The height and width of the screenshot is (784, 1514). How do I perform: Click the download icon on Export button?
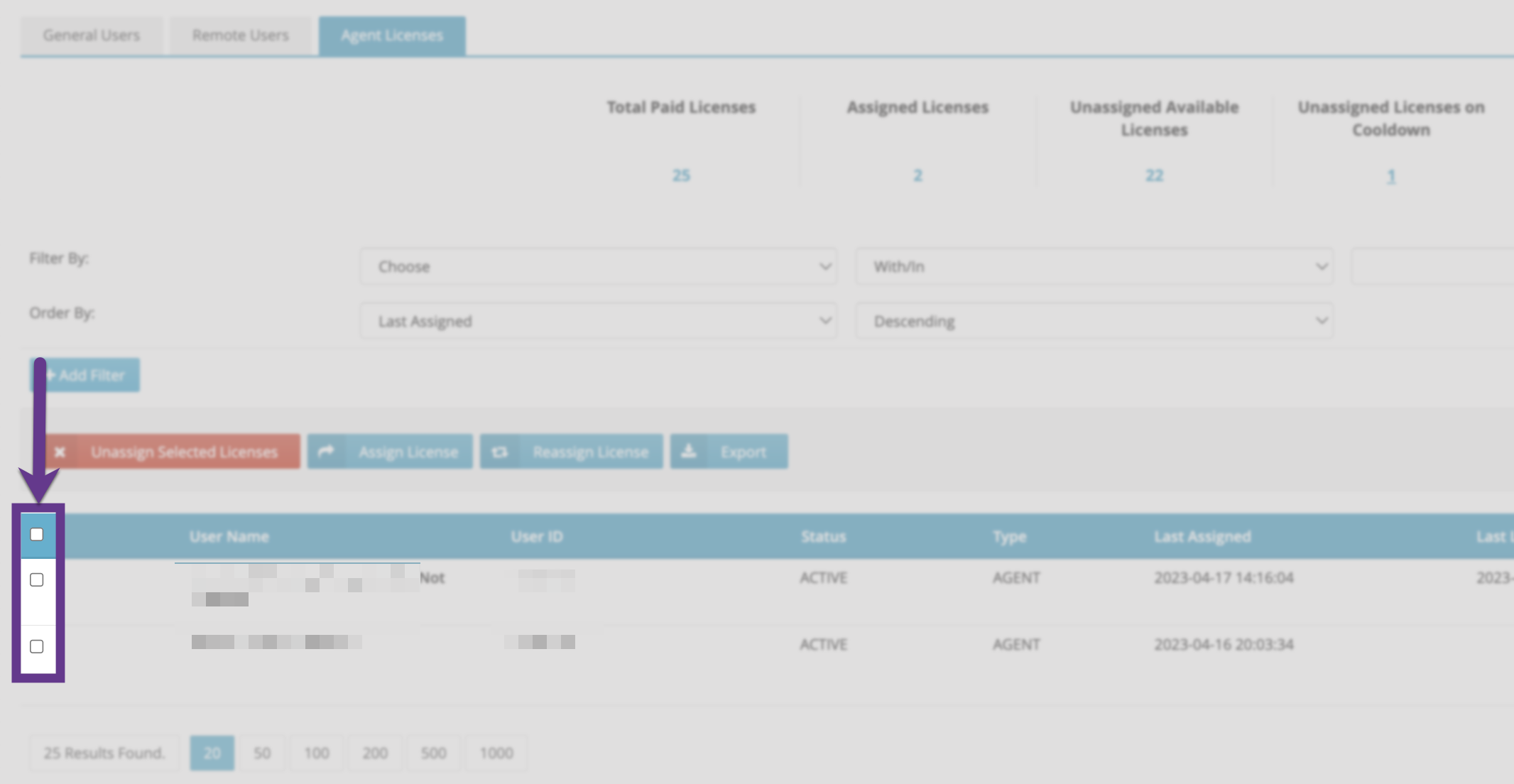[689, 452]
